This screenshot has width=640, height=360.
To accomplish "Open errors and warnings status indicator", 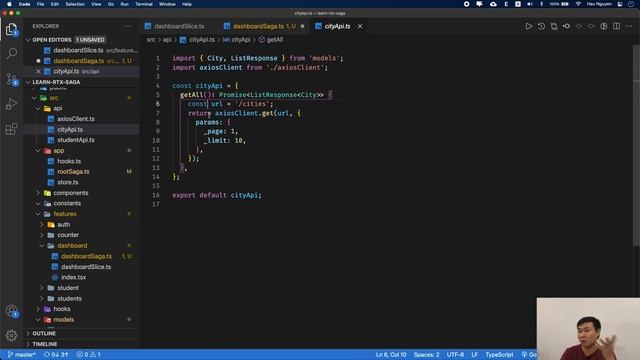I will (x=89, y=355).
